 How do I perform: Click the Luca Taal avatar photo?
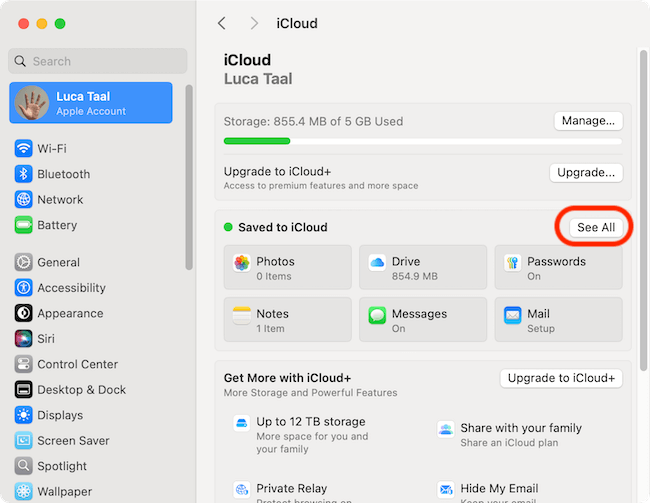pos(32,103)
